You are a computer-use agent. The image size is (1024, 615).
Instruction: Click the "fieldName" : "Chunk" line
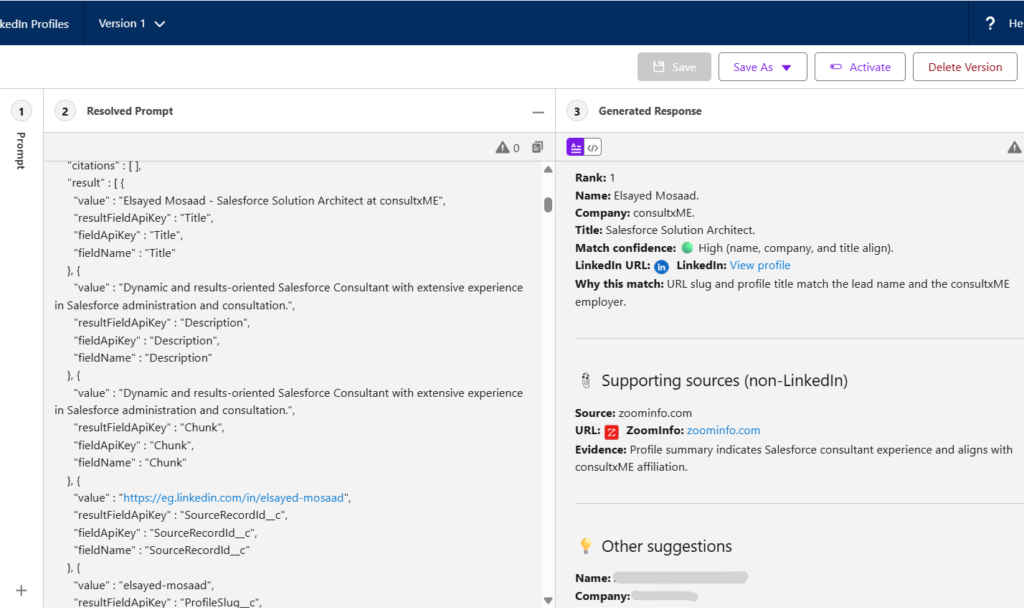coord(130,462)
